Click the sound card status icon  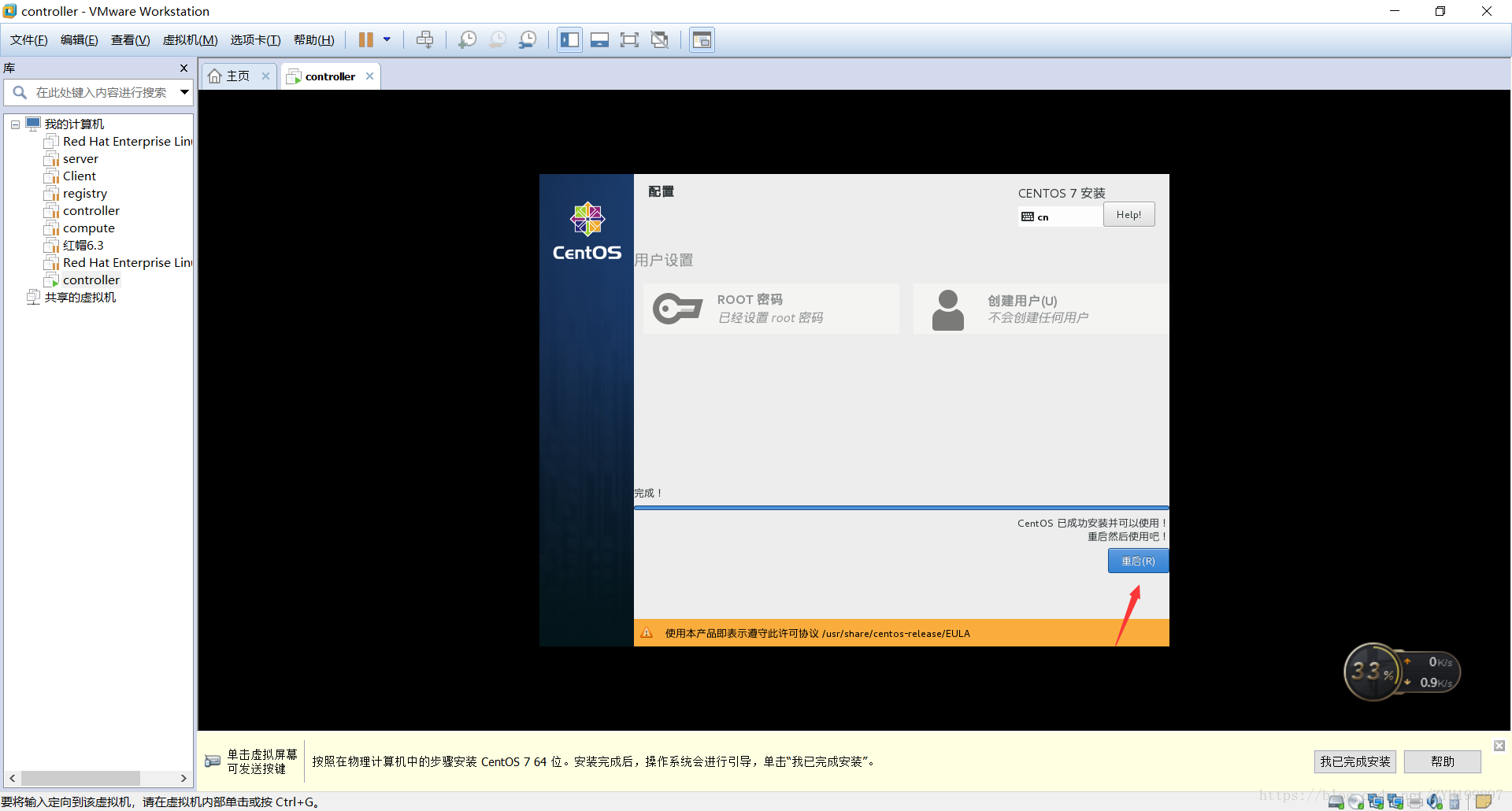(x=1435, y=802)
